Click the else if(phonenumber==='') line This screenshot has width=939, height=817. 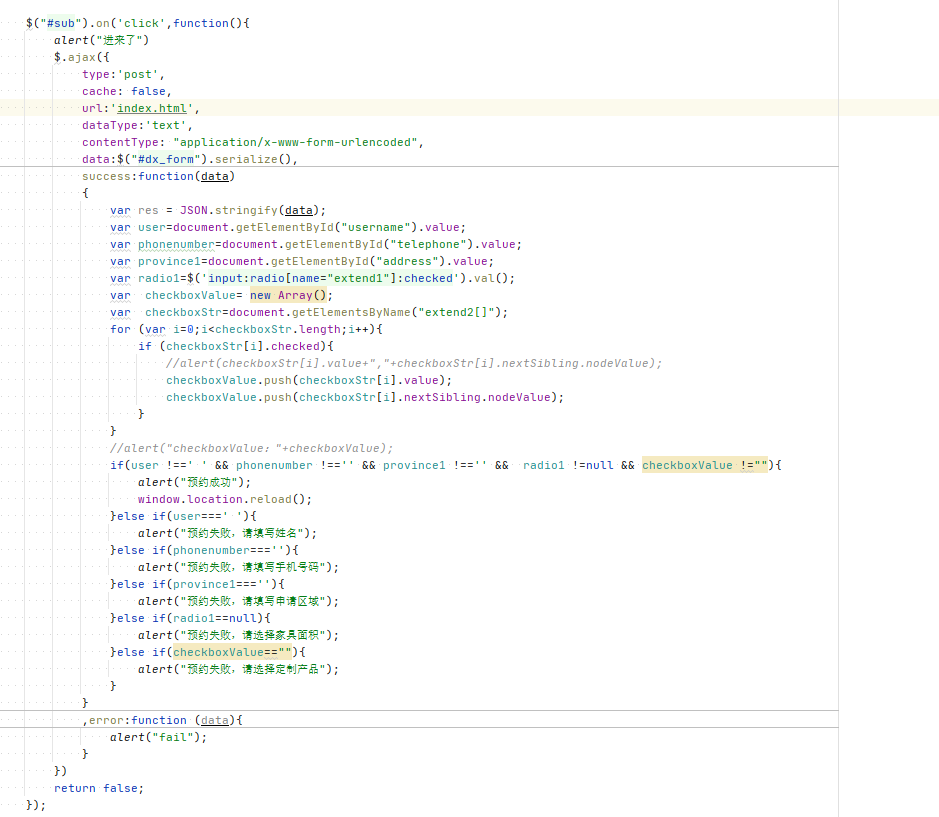pyautogui.click(x=204, y=550)
